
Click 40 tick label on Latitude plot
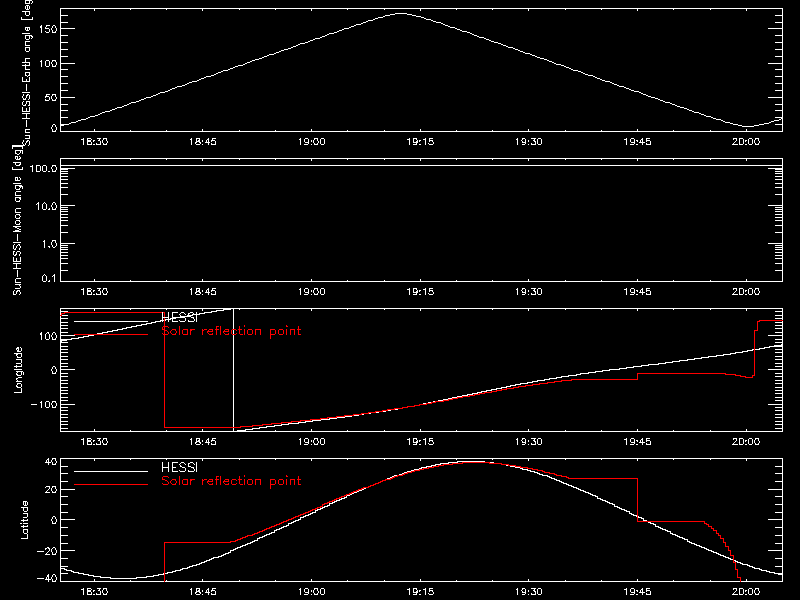52,462
